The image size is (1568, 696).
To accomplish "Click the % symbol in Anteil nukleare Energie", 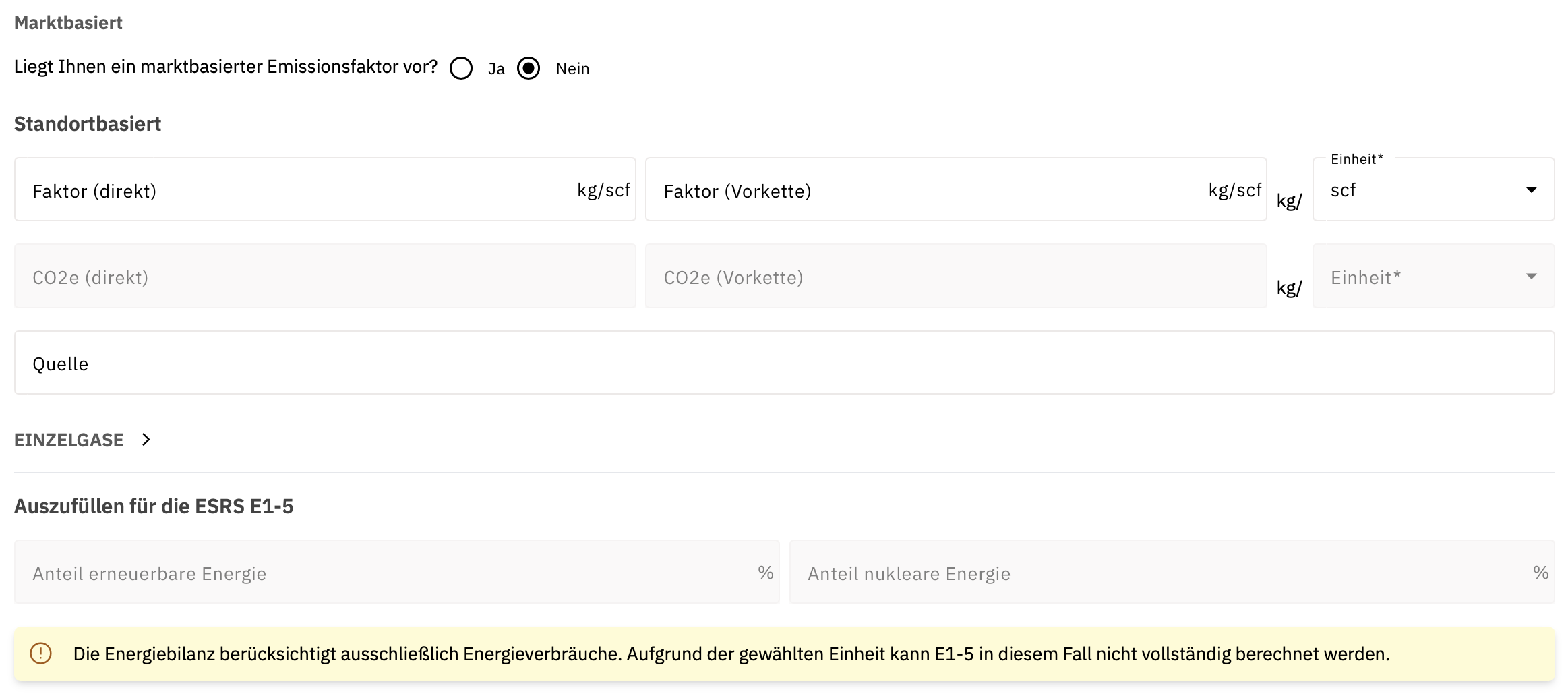I will [1540, 573].
